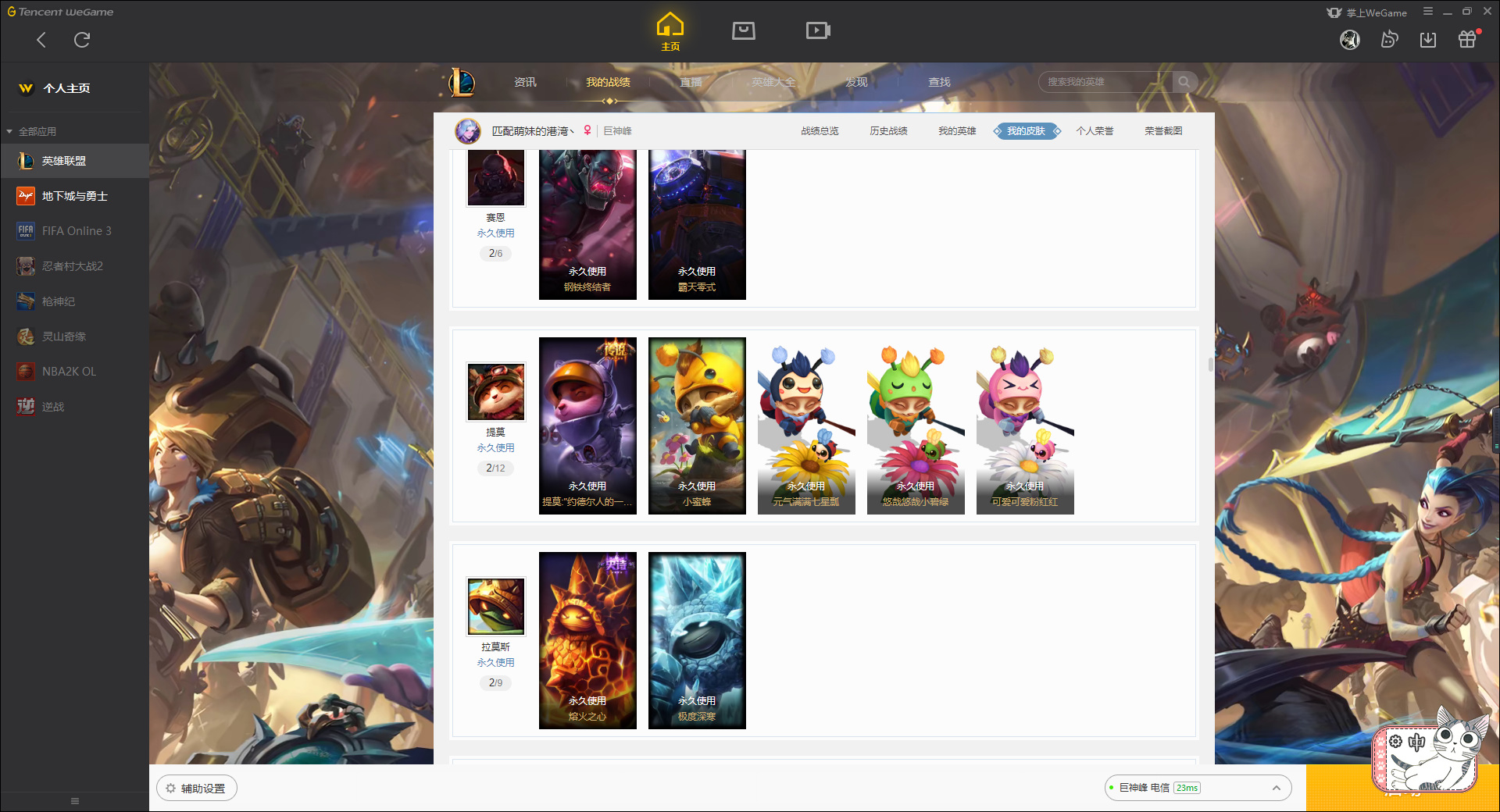Click the vertical scrollbar handle

pos(1210,365)
